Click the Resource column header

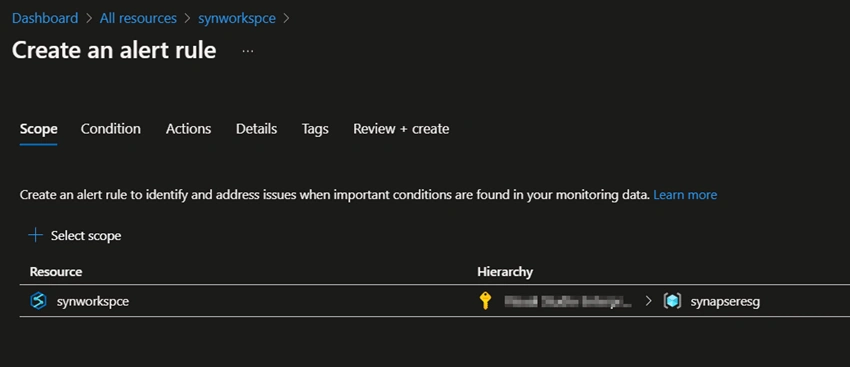coord(56,272)
